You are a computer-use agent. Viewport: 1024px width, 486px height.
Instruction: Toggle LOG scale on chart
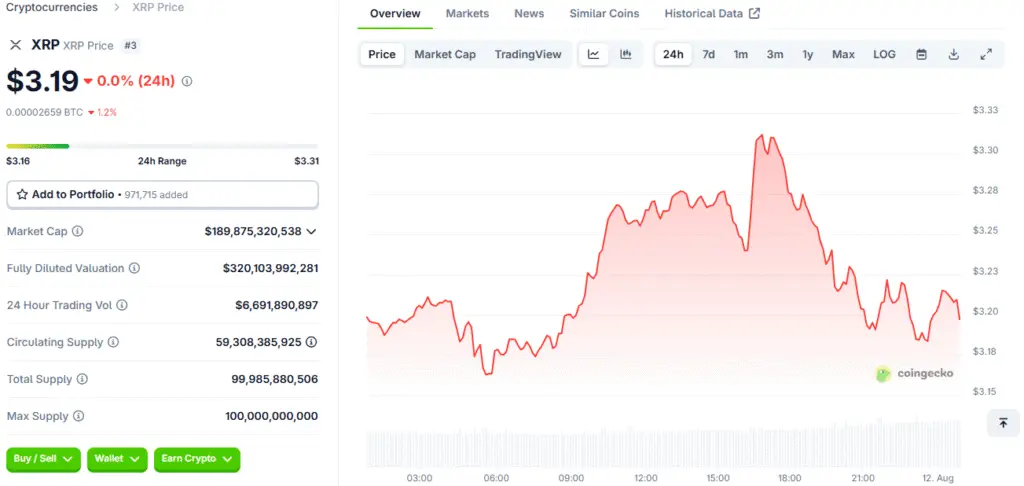point(884,55)
